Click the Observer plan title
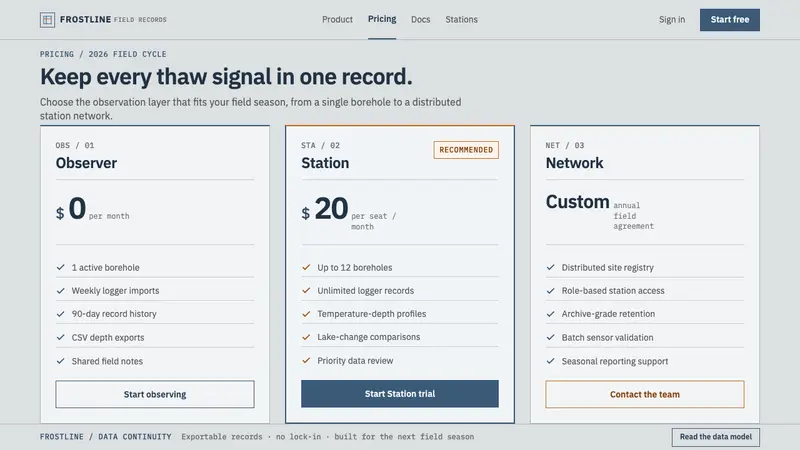Viewport: 800px width, 450px height. click(86, 163)
